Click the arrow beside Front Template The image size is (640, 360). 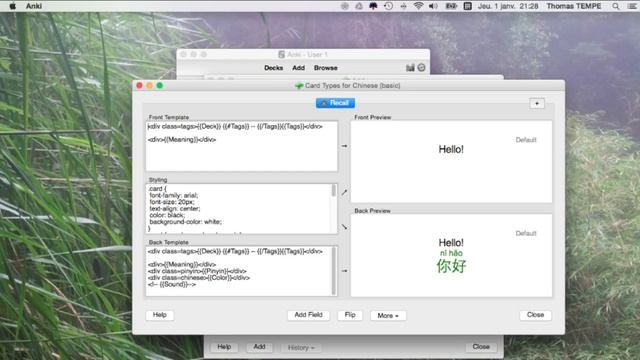click(344, 146)
